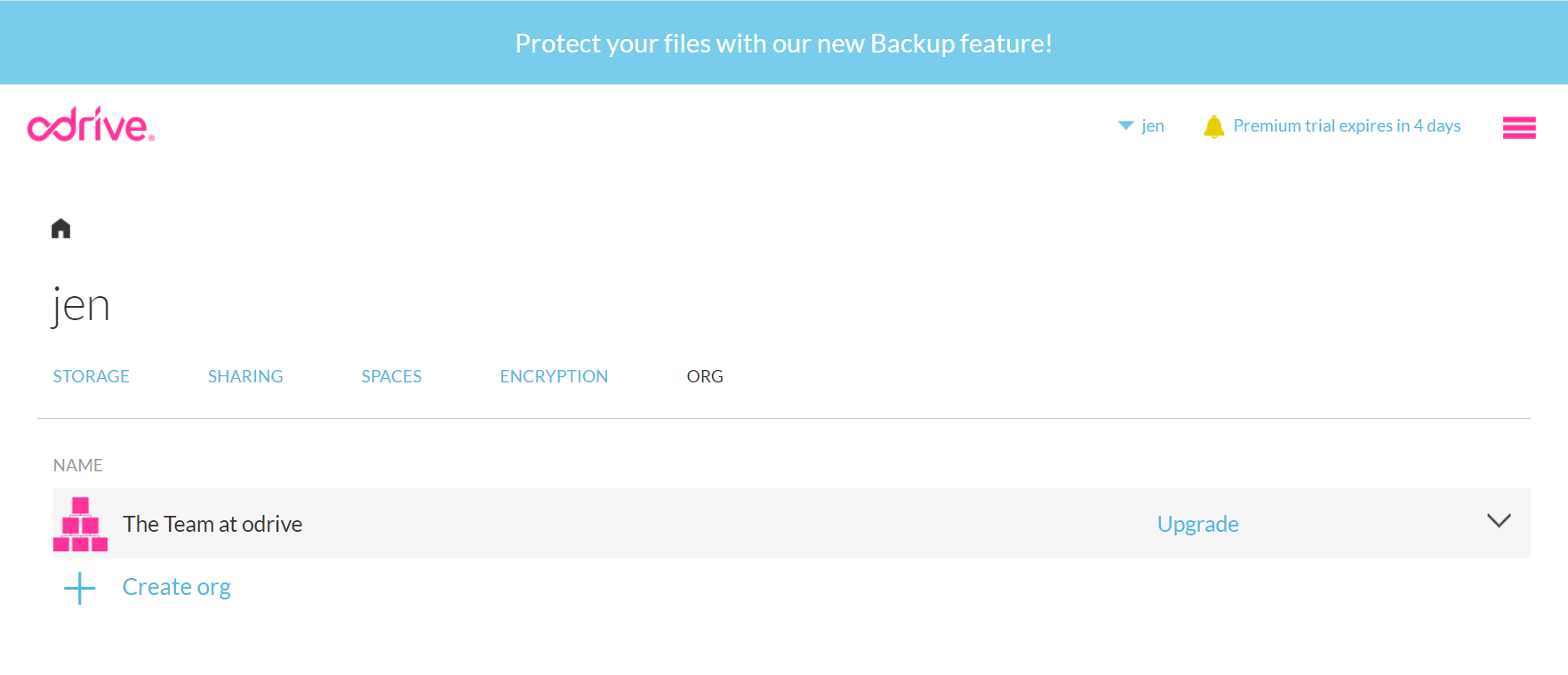
Task: Click the plus icon to create org
Action: tap(80, 588)
